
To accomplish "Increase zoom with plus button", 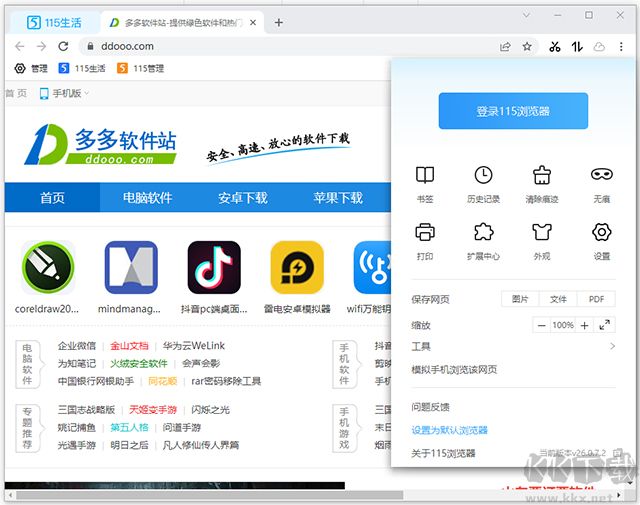I will [584, 325].
